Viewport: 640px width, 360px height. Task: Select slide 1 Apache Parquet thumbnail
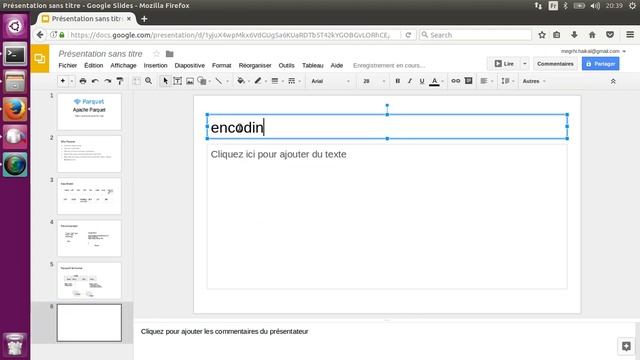click(89, 112)
